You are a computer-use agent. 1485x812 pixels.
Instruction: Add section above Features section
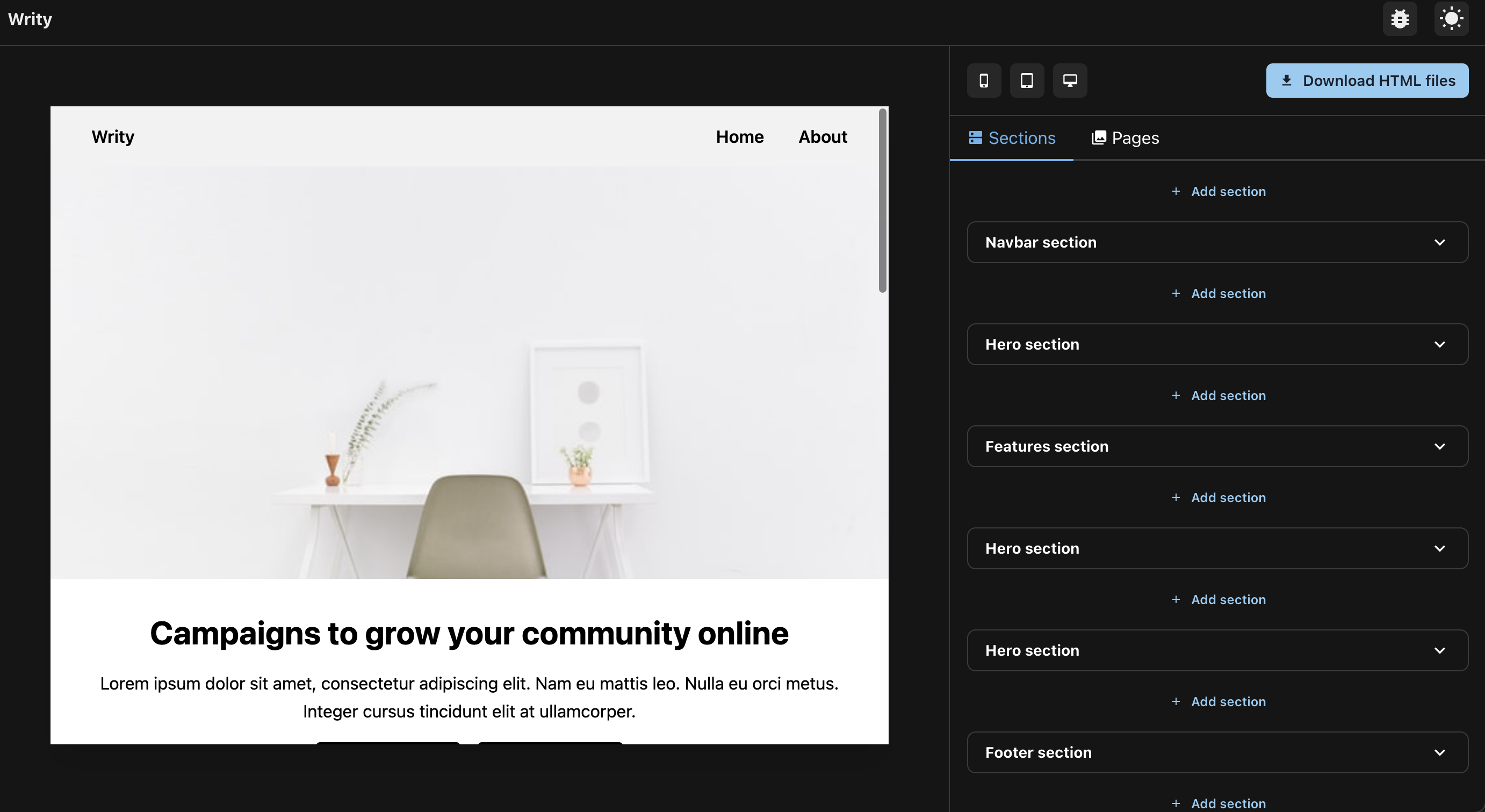[1218, 395]
